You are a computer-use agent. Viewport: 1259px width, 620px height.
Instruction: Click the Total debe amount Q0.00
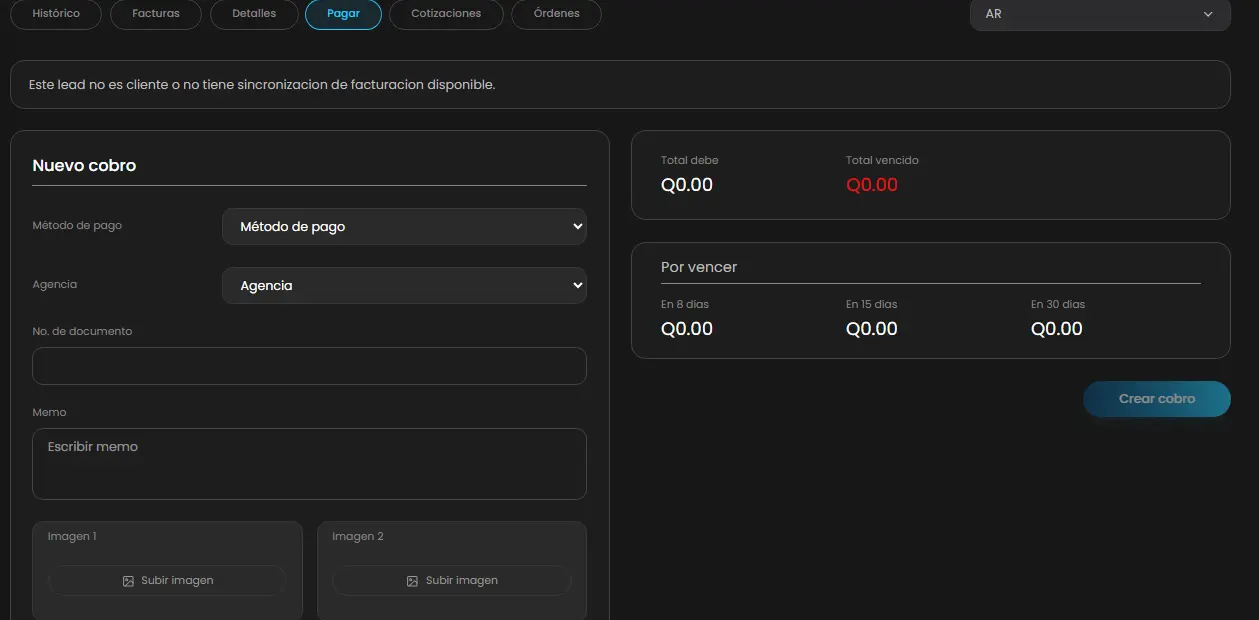[687, 185]
